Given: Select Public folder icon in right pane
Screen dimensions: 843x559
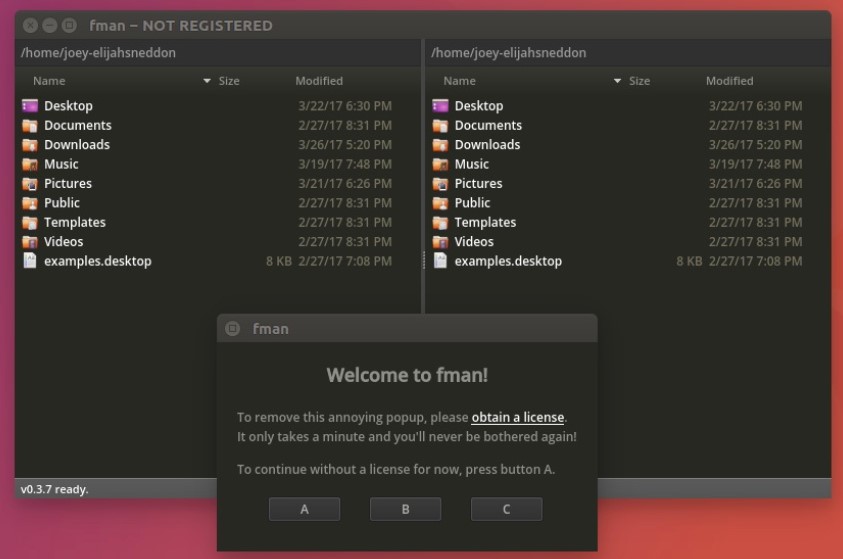Looking at the screenshot, I should (x=440, y=203).
